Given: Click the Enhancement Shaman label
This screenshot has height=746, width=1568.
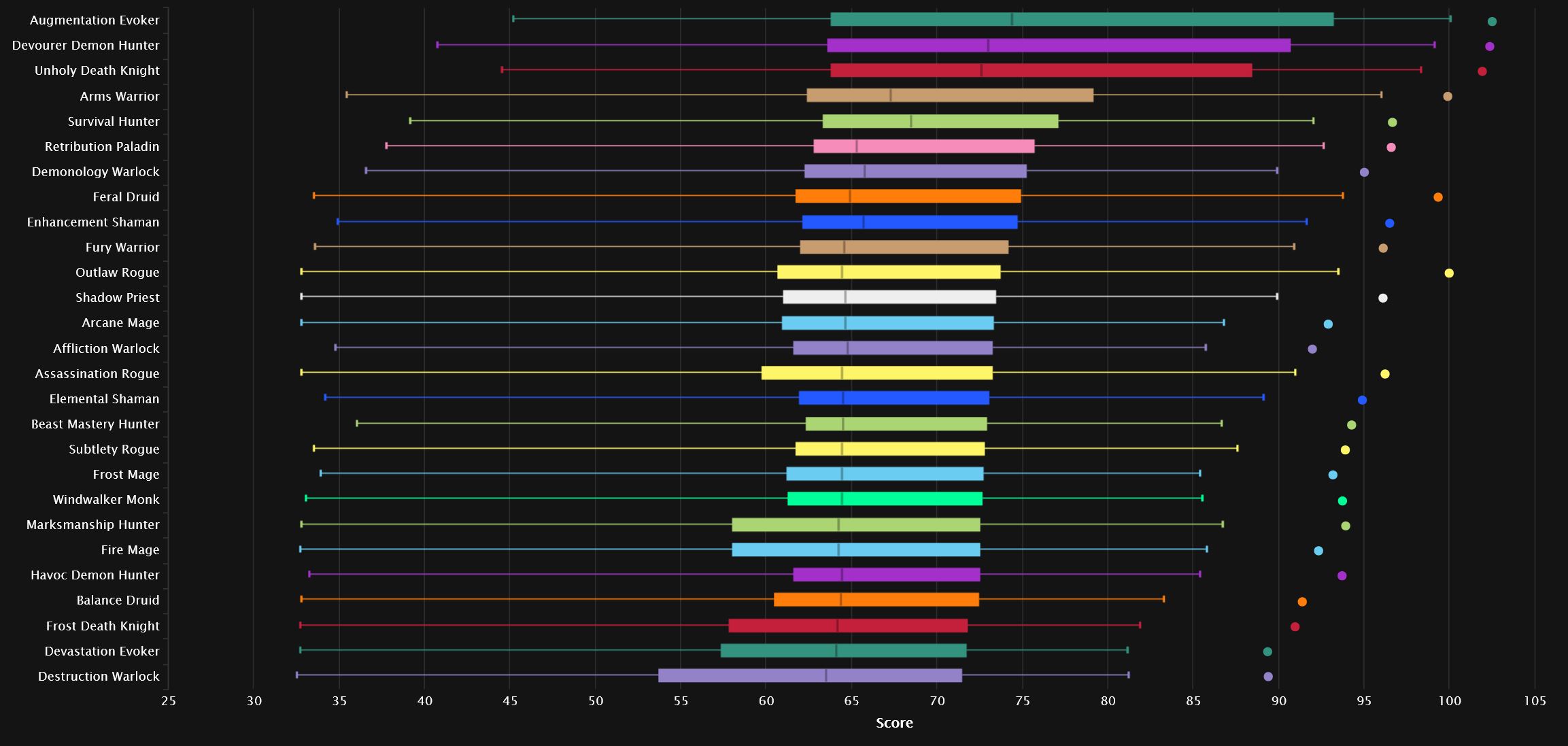Looking at the screenshot, I should 93,222.
